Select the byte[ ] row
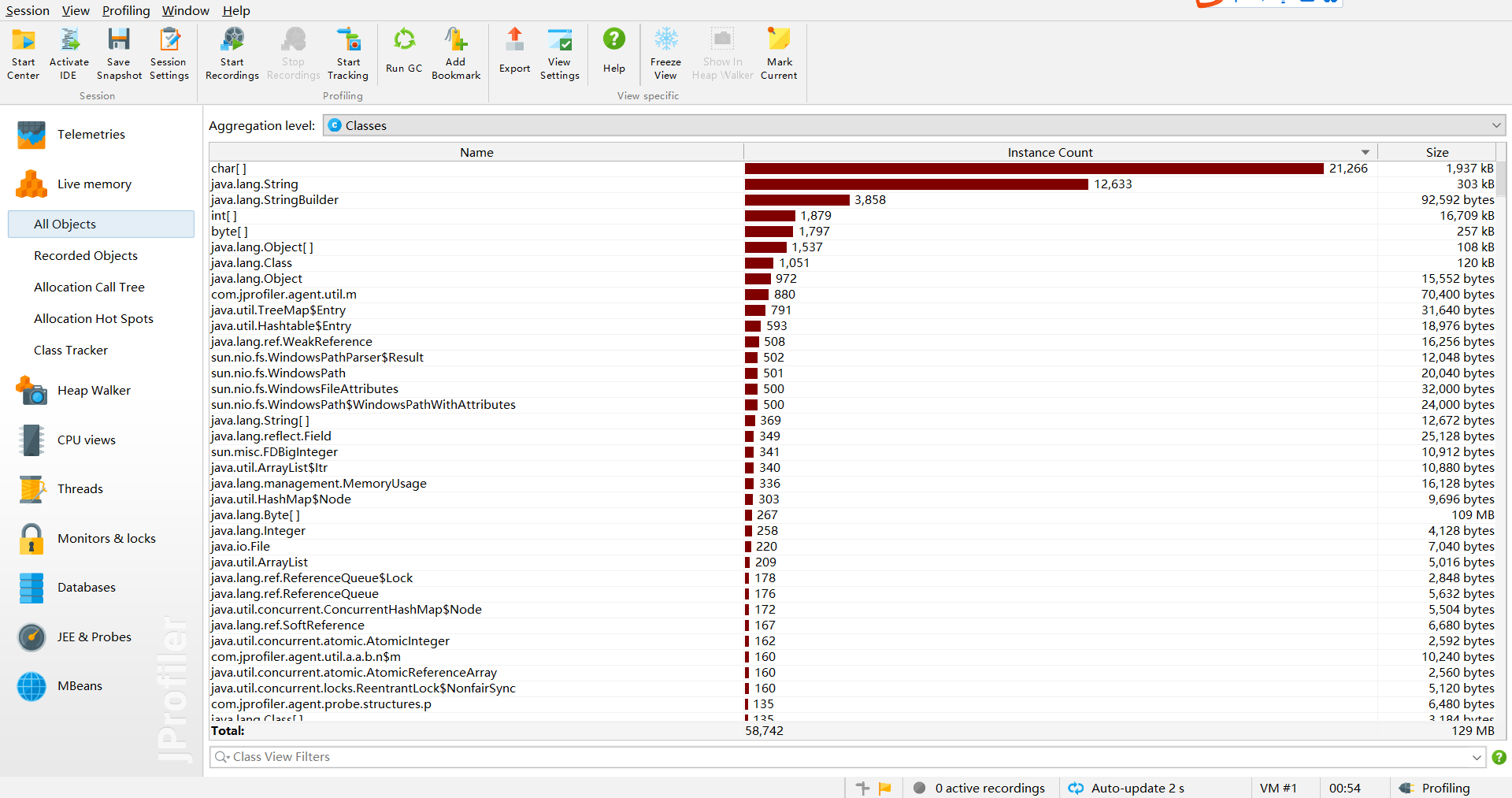The height and width of the screenshot is (798, 1512). (852, 232)
